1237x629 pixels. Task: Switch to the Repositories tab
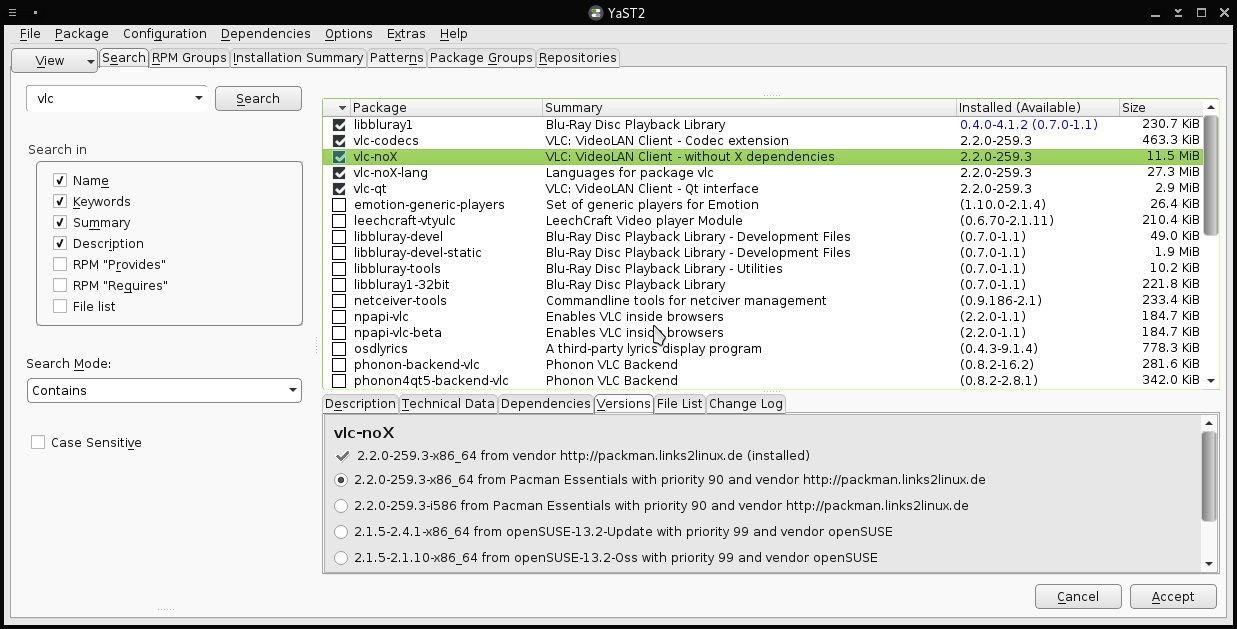click(x=577, y=58)
